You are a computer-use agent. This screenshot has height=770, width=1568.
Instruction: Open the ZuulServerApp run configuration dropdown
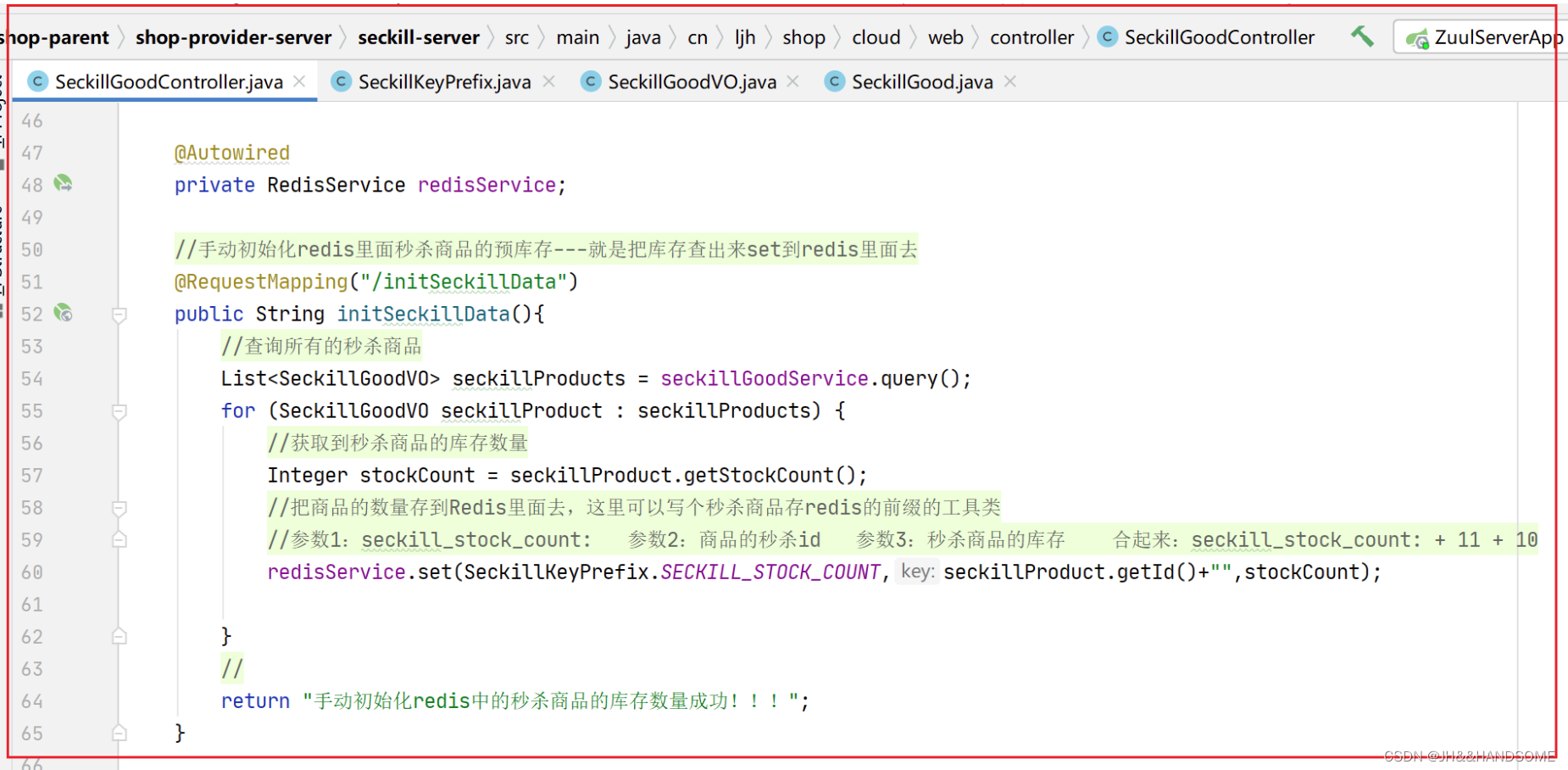click(x=1482, y=37)
